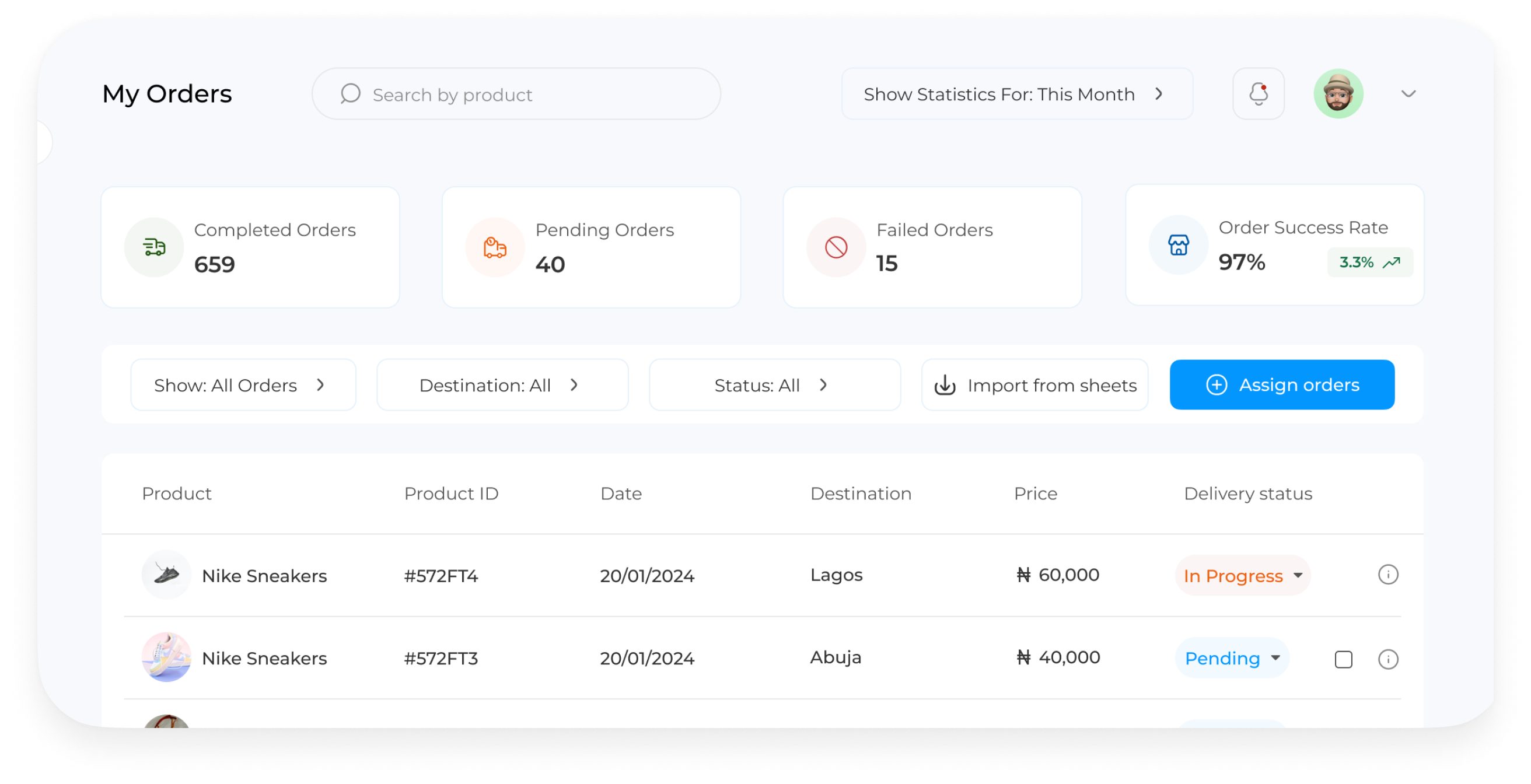This screenshot has width=1531, height=784.
Task: Click product ID #572FT3
Action: pos(441,658)
